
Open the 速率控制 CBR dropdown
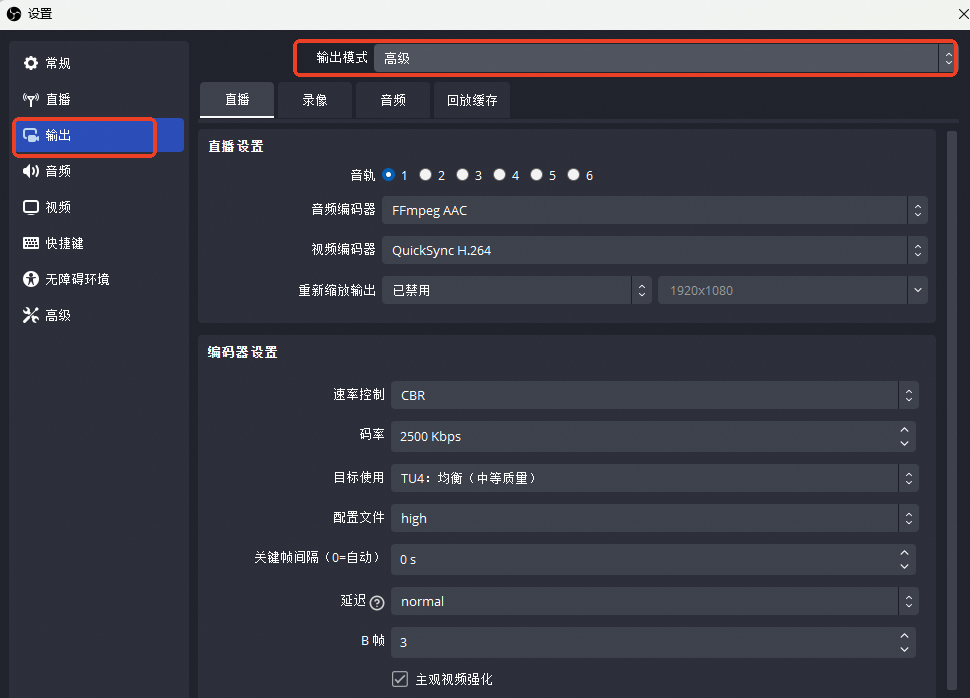click(x=650, y=395)
